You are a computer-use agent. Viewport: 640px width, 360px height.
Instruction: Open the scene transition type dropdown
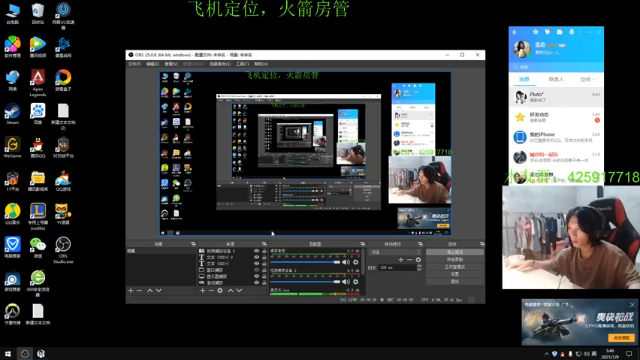click(x=395, y=252)
